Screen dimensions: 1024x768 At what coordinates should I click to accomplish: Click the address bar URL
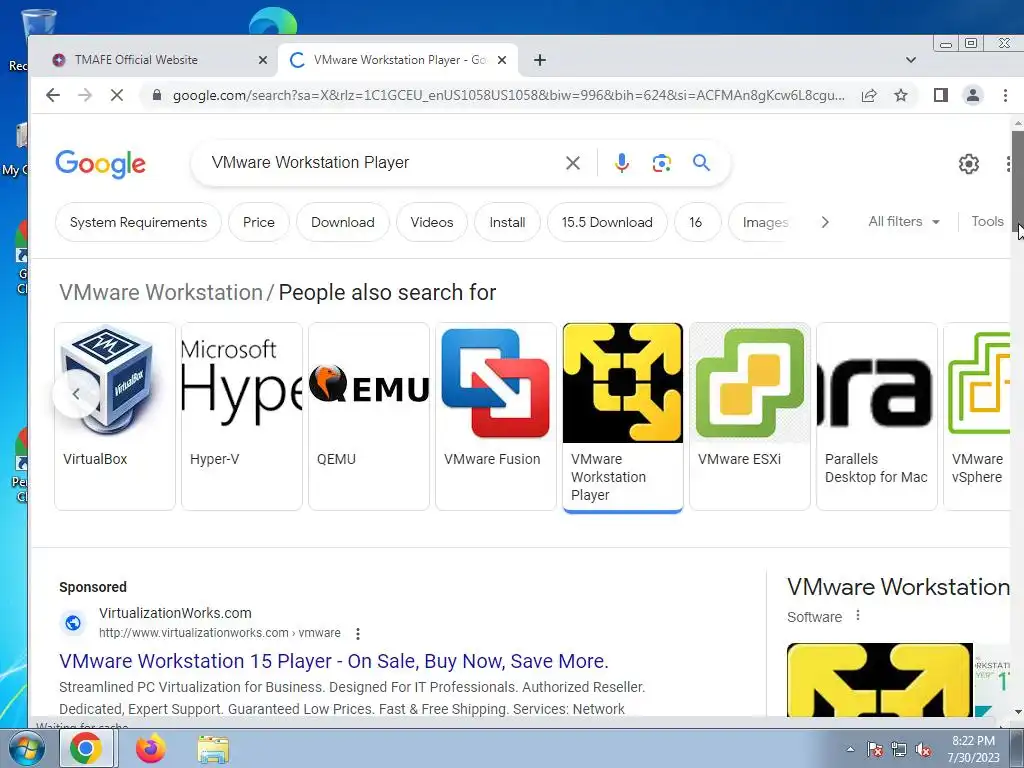[508, 95]
